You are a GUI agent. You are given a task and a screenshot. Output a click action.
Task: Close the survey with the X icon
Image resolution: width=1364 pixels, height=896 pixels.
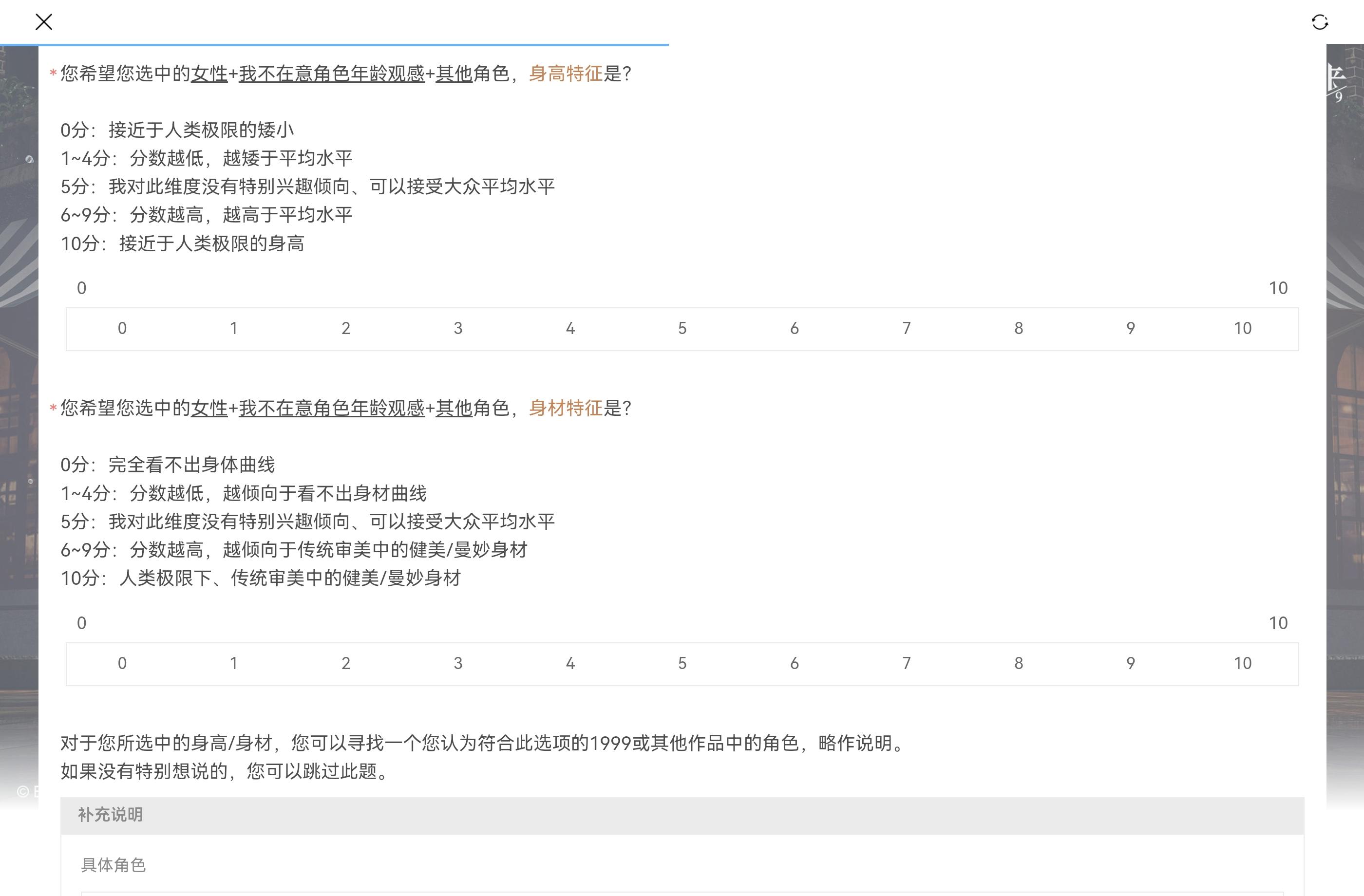click(43, 22)
